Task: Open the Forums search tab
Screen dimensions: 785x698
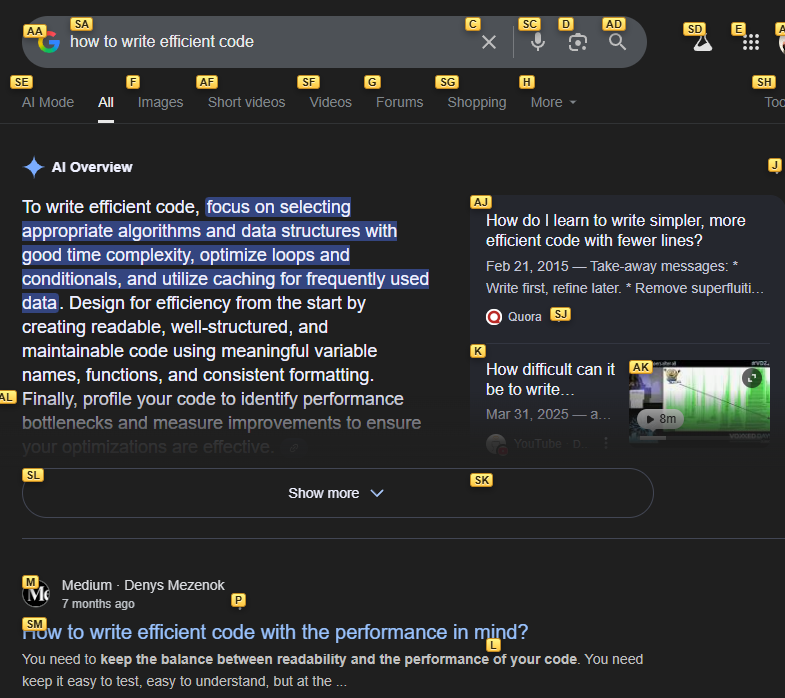Action: (399, 102)
